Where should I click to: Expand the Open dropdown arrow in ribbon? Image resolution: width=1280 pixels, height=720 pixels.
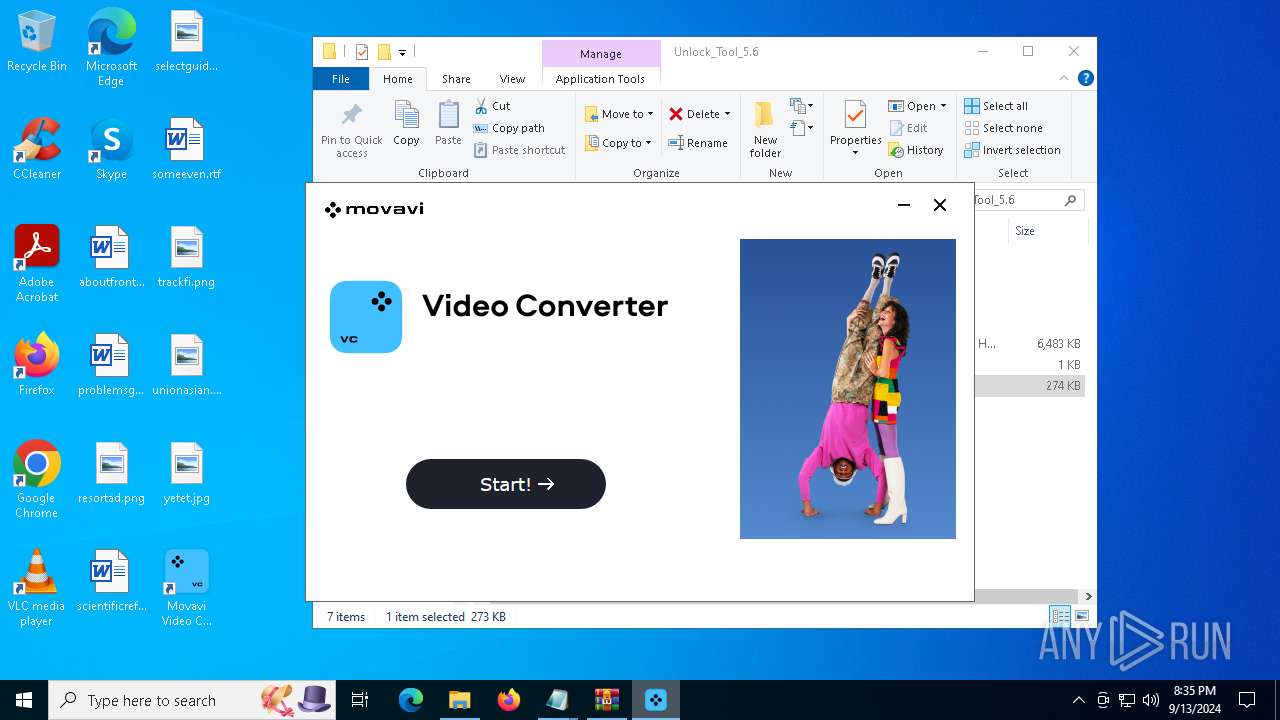tap(943, 106)
